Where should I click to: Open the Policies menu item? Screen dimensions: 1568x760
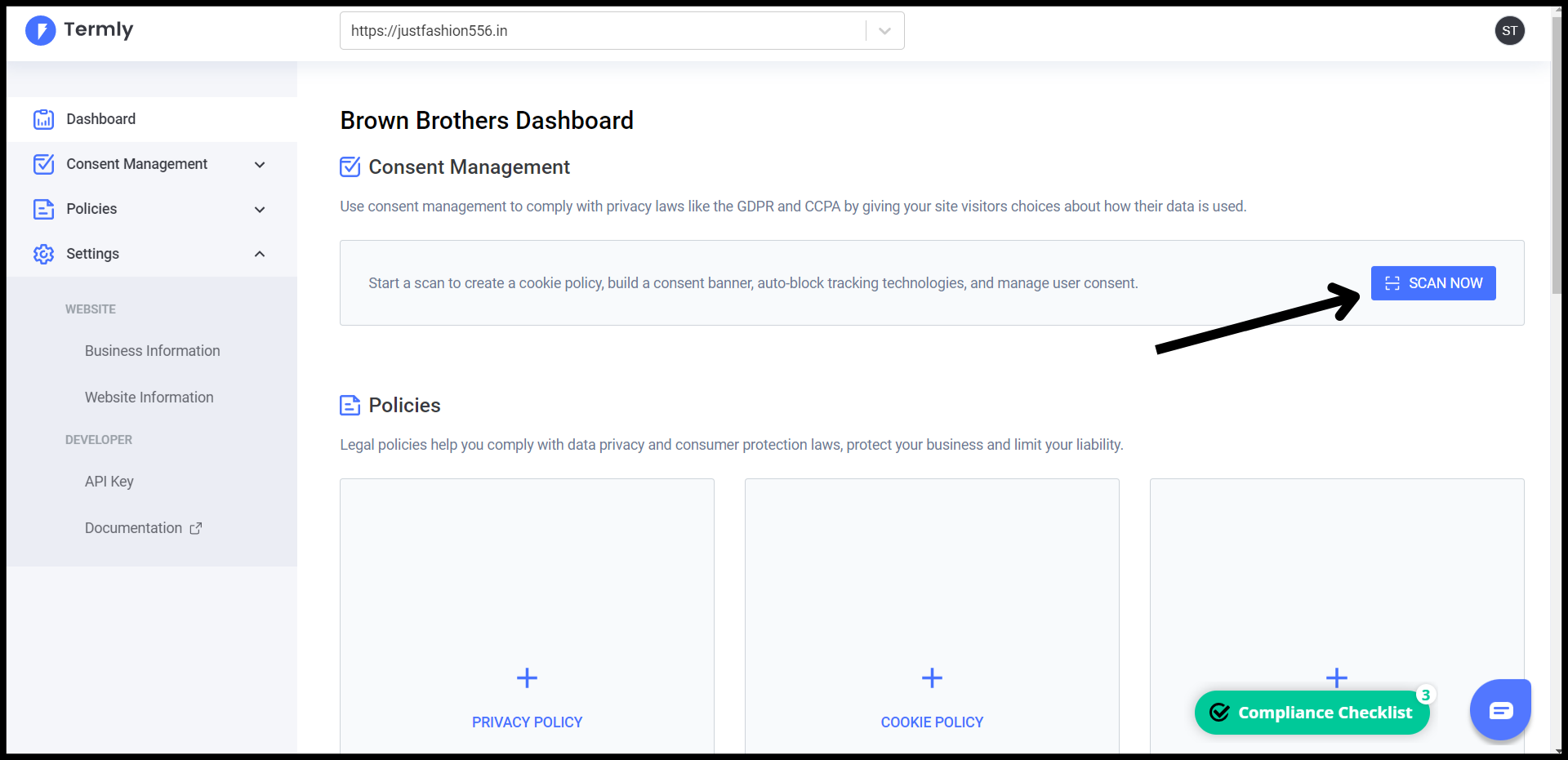(x=152, y=209)
